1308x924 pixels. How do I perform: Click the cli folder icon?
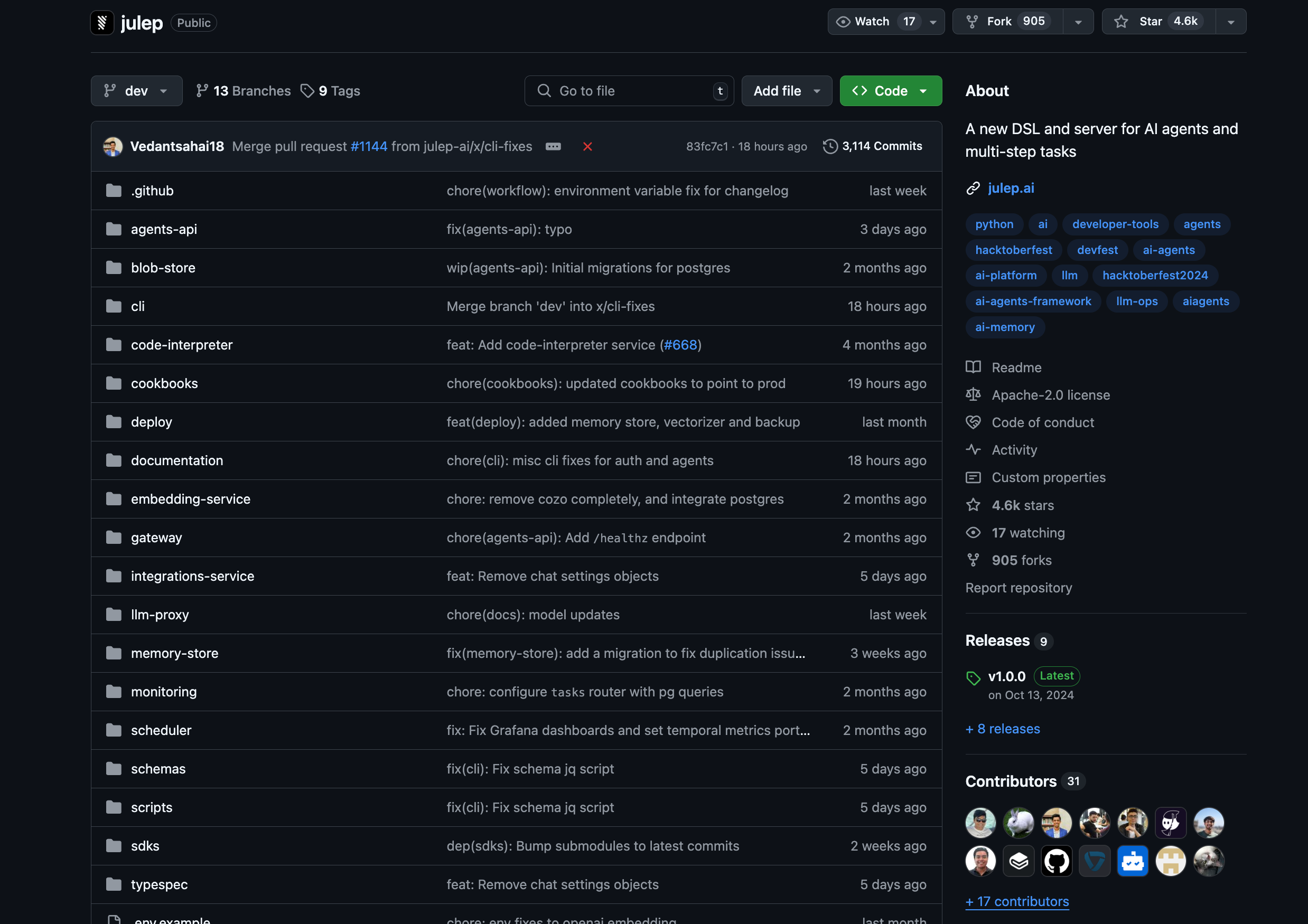[114, 306]
